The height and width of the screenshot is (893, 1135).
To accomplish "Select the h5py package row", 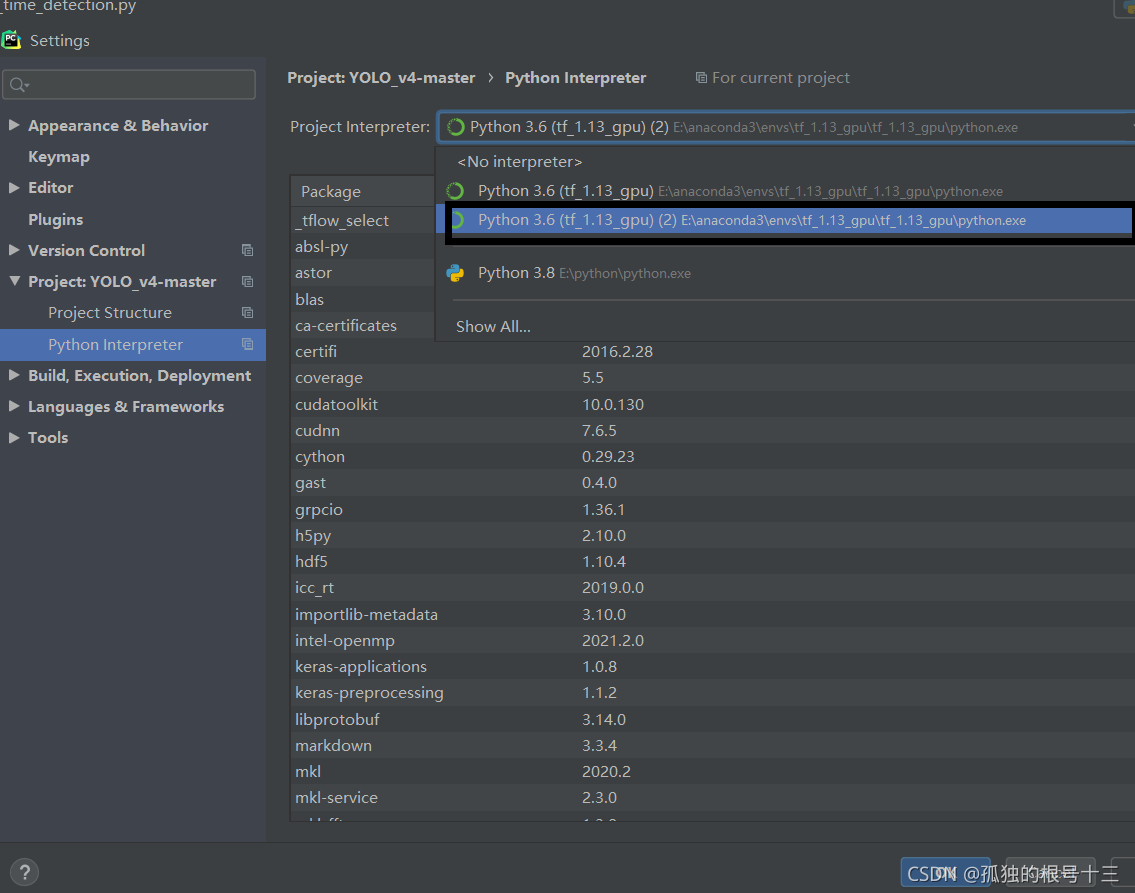I will tap(713, 536).
